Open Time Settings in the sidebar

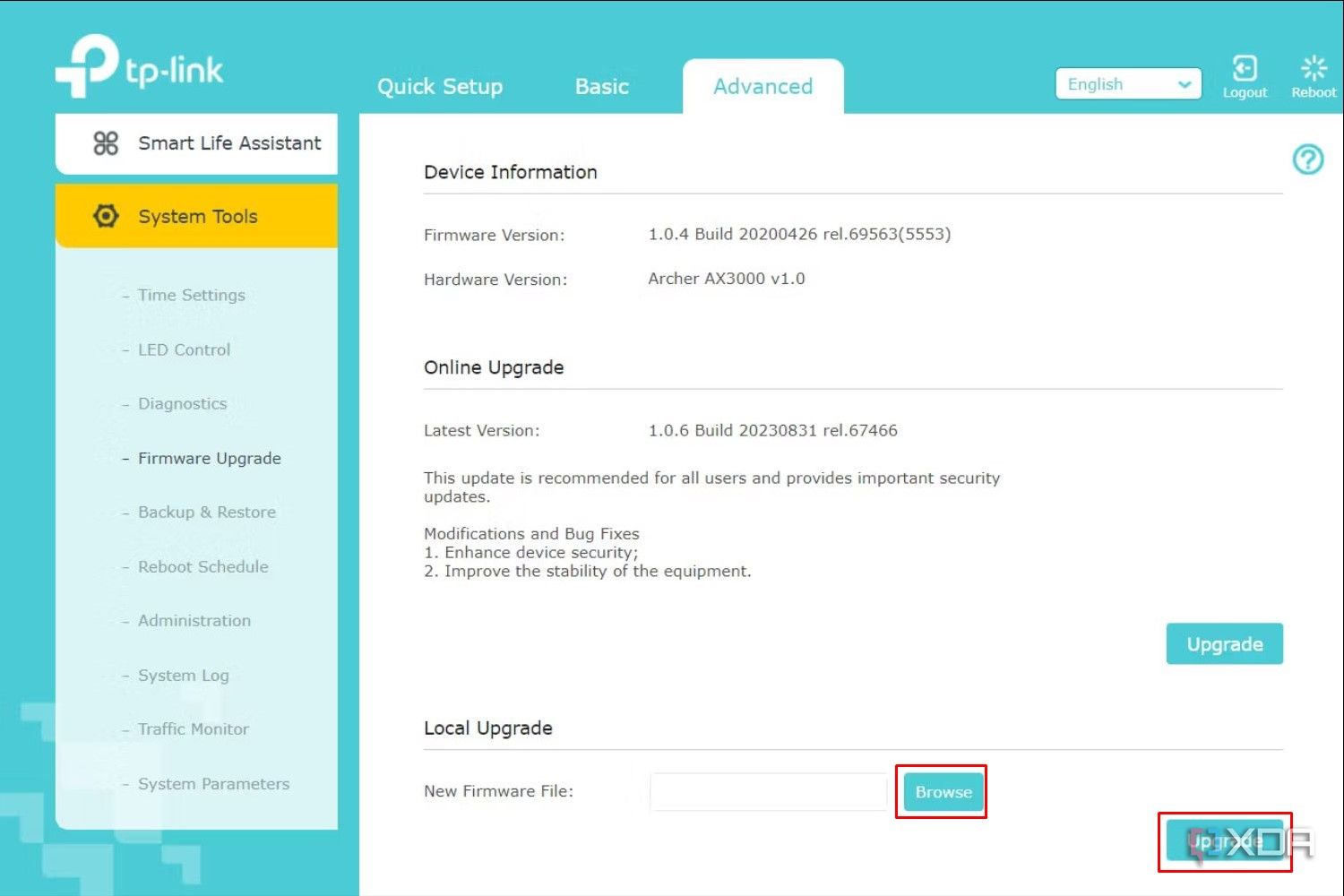(191, 295)
